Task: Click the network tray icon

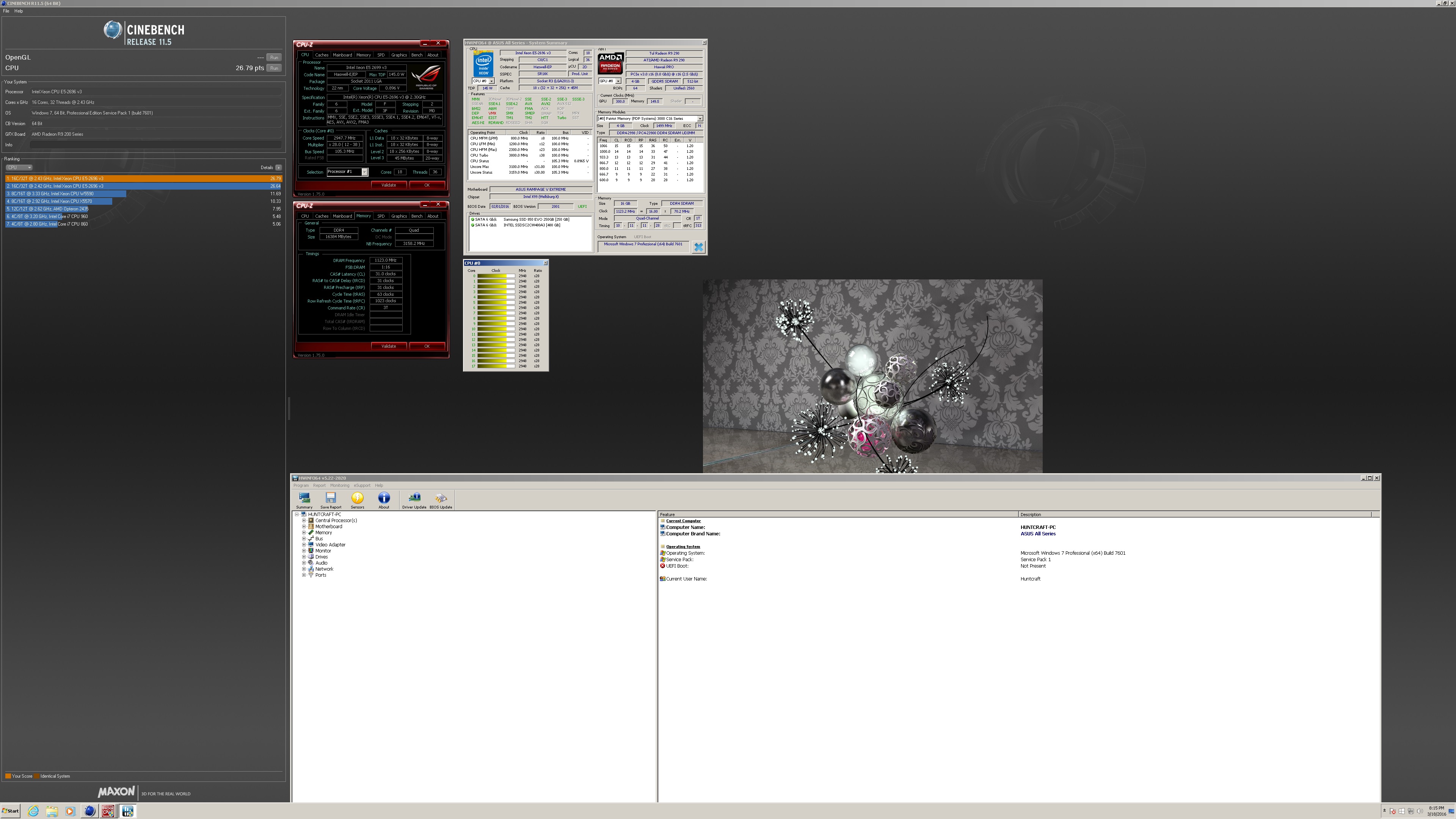Action: 1411,811
